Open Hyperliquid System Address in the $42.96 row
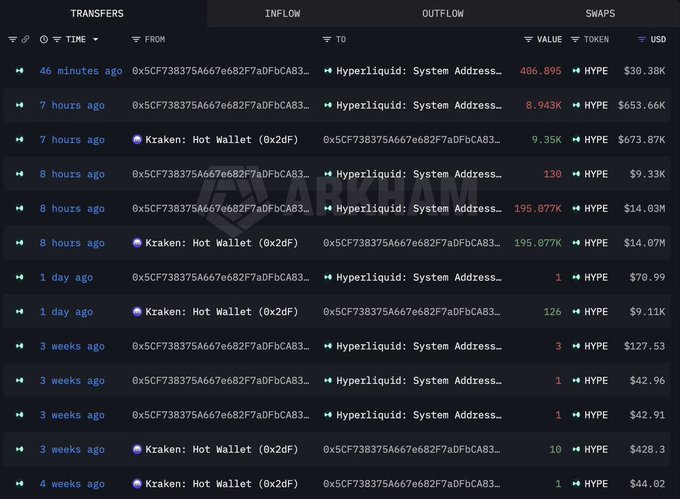The width and height of the screenshot is (680, 499). click(x=418, y=381)
